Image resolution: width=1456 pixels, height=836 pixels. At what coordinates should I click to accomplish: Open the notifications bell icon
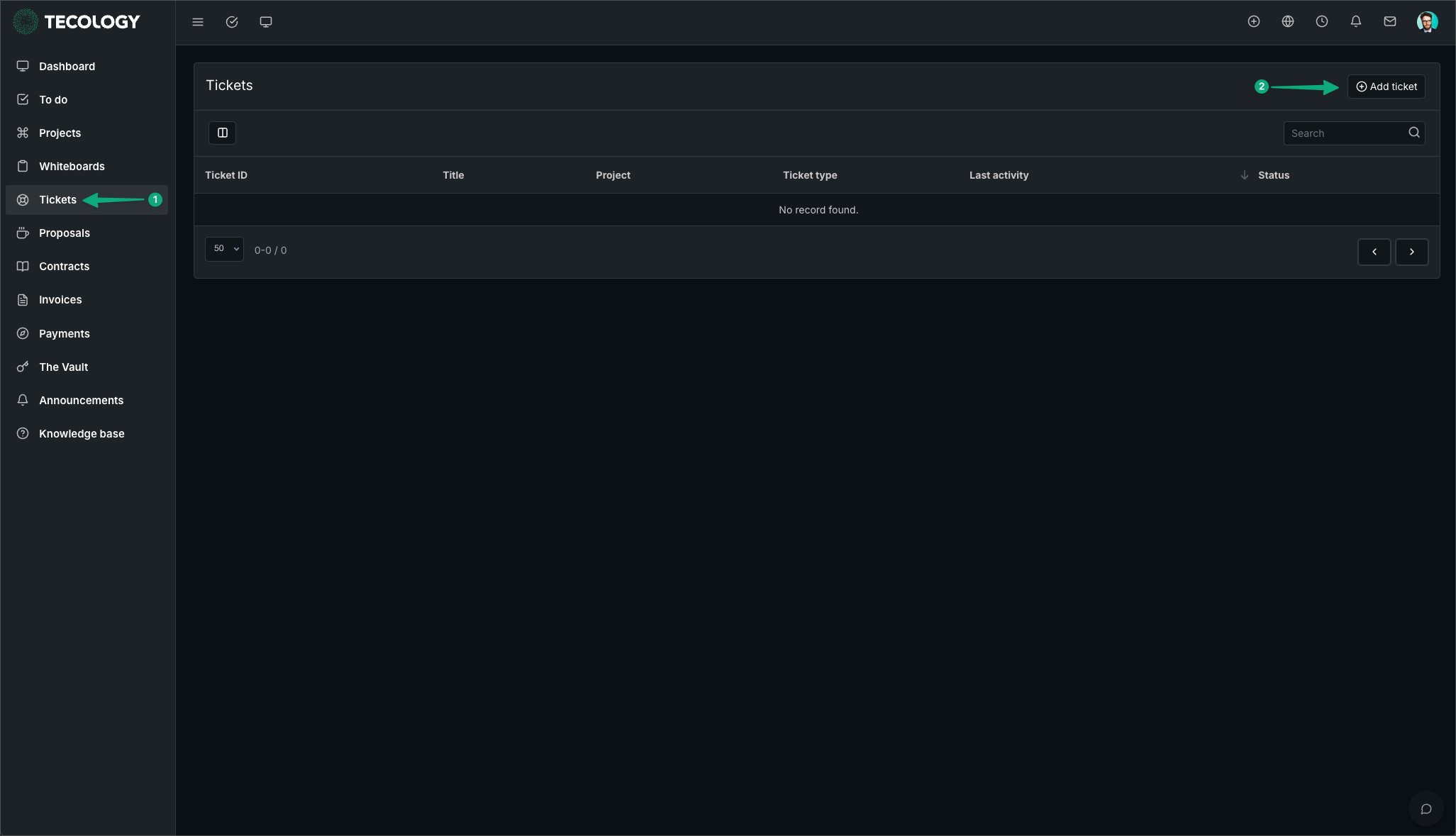coord(1356,22)
